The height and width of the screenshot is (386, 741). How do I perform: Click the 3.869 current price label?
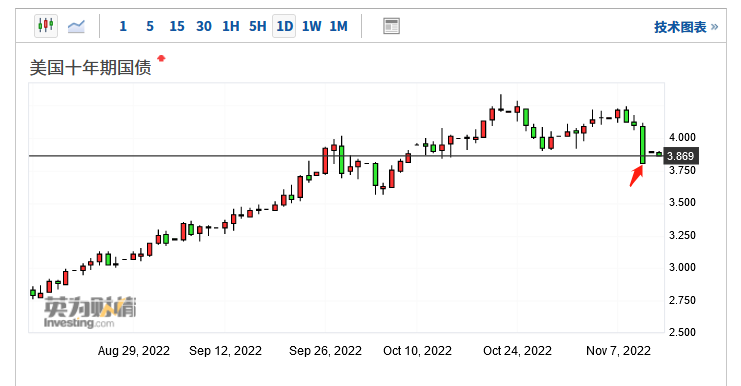click(x=681, y=156)
